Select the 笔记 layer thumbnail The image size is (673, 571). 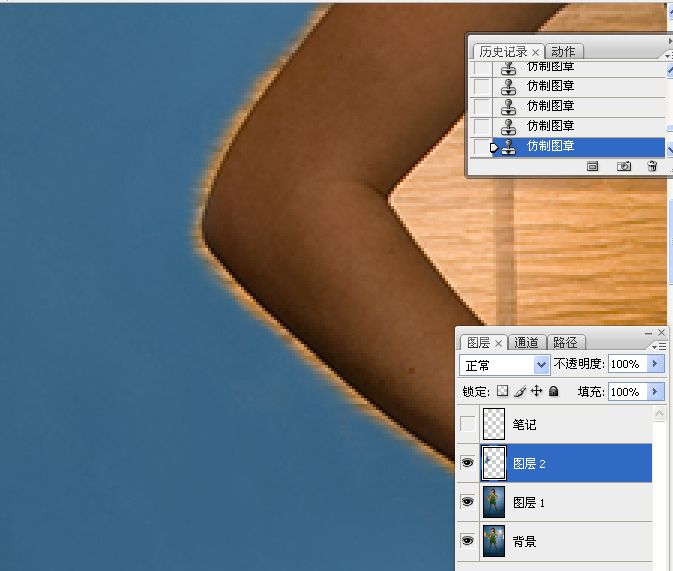(x=494, y=424)
